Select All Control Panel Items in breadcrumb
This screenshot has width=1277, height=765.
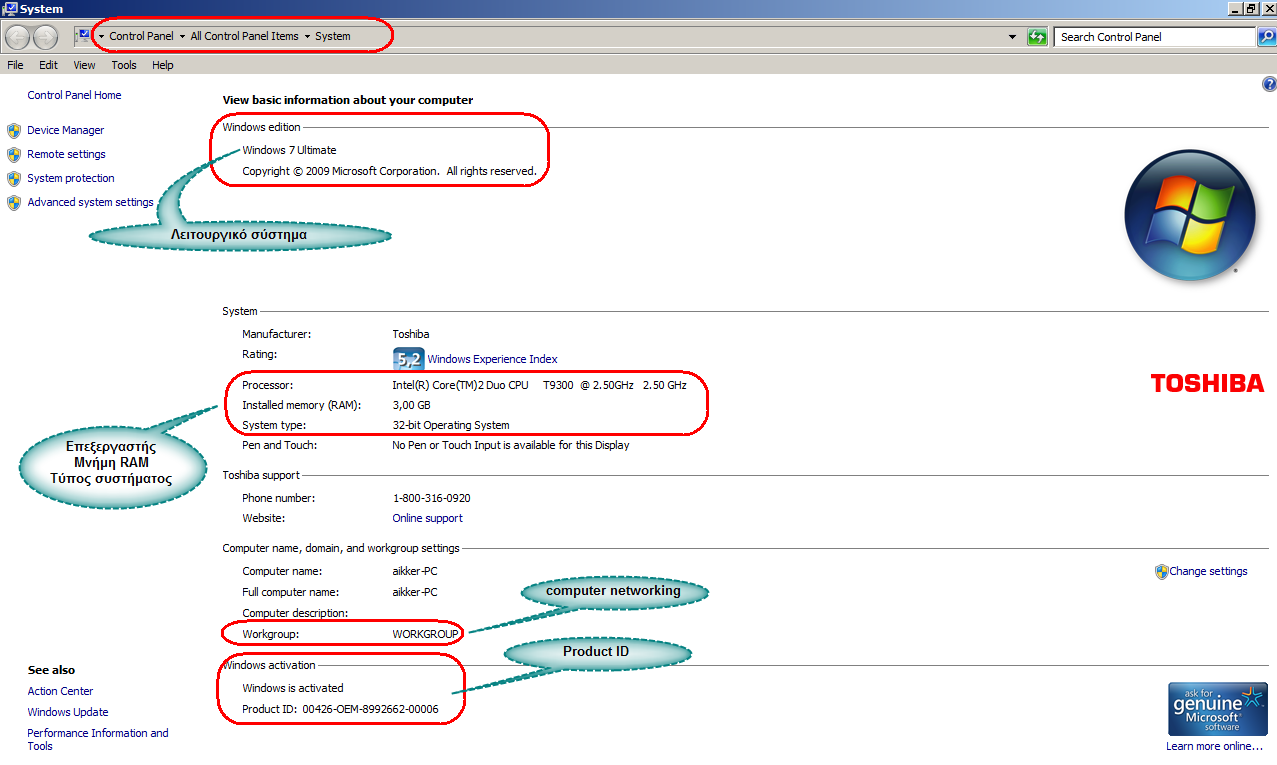pos(245,37)
